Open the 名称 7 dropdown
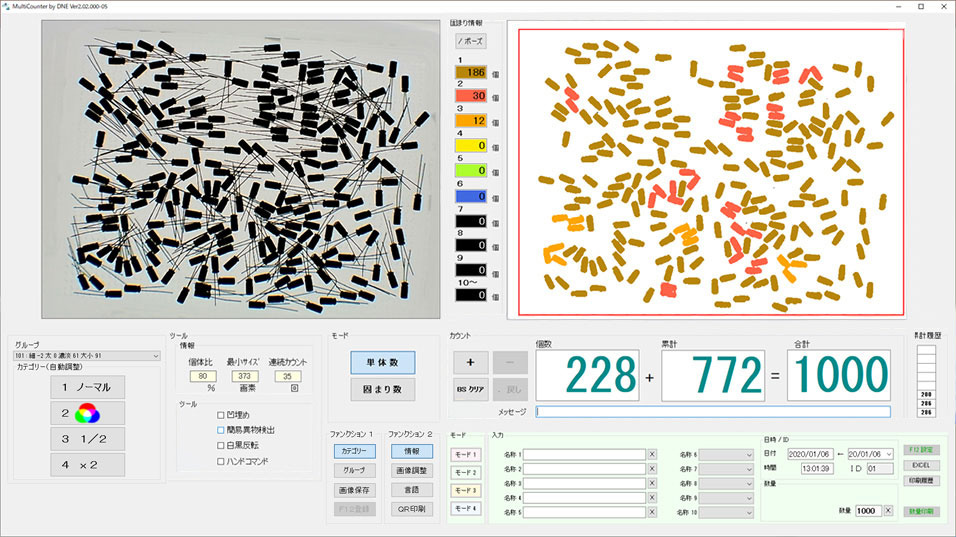 click(749, 469)
